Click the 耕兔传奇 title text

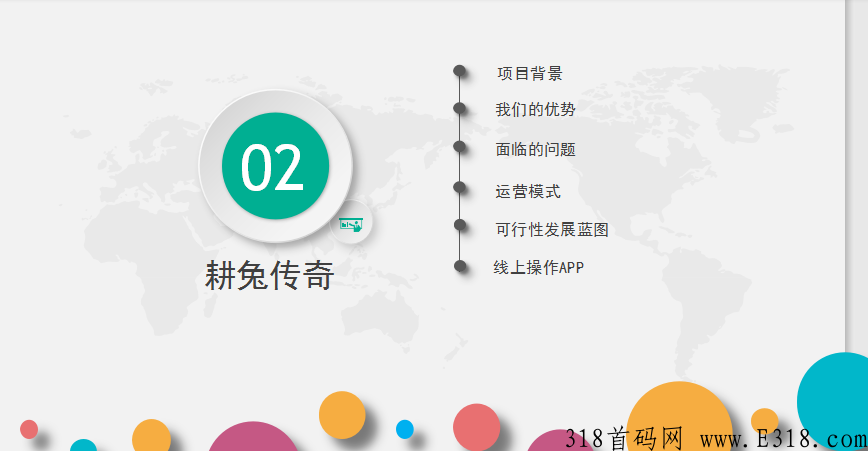(x=270, y=275)
